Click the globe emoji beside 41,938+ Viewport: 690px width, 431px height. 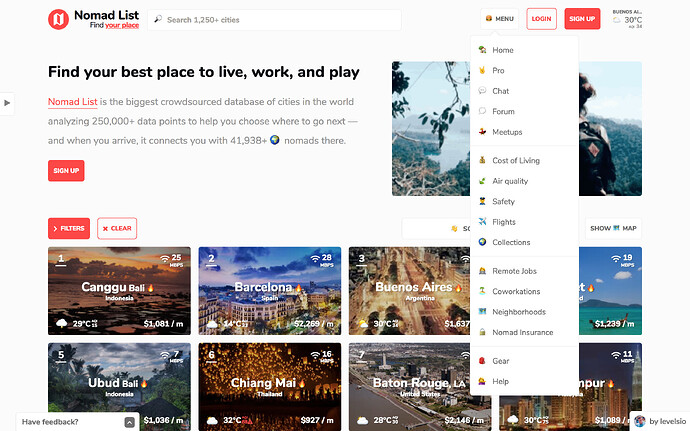275,140
